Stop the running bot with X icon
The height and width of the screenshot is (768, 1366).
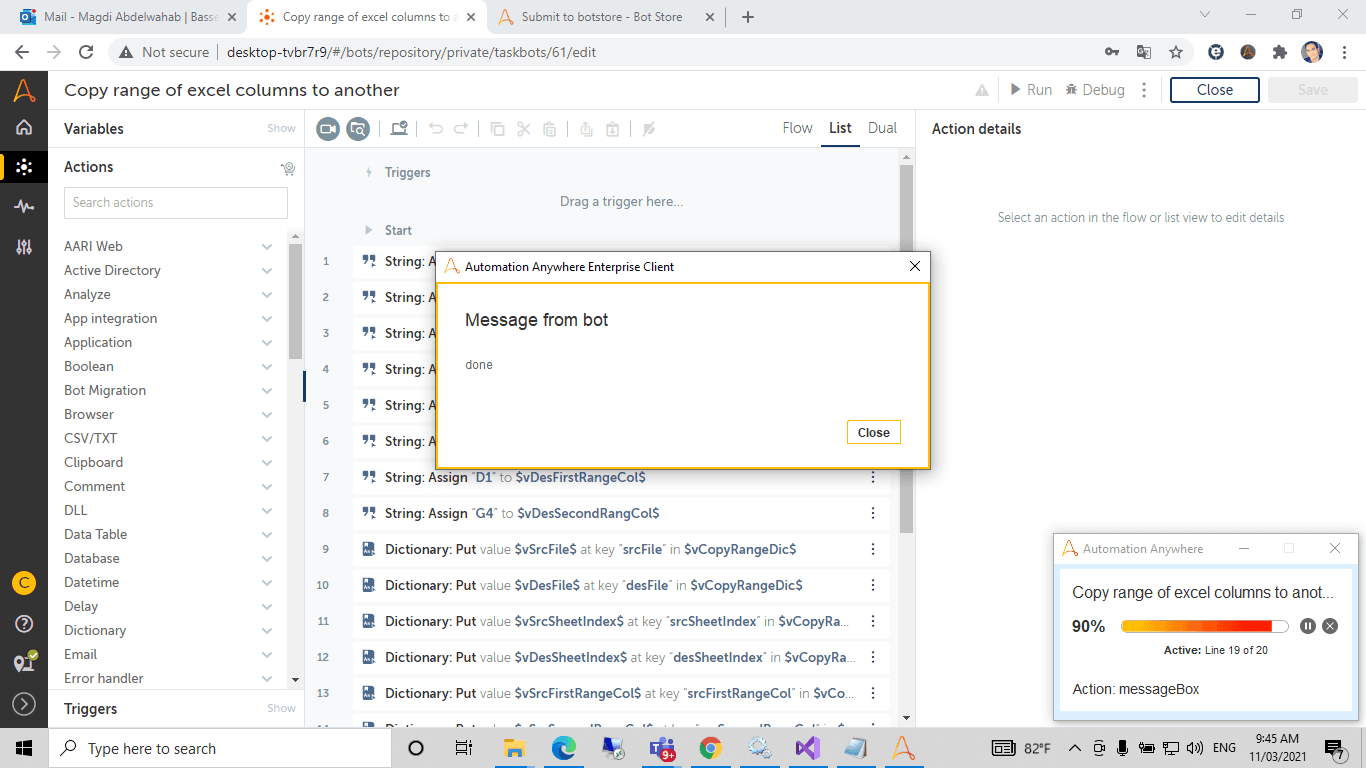tap(1330, 626)
